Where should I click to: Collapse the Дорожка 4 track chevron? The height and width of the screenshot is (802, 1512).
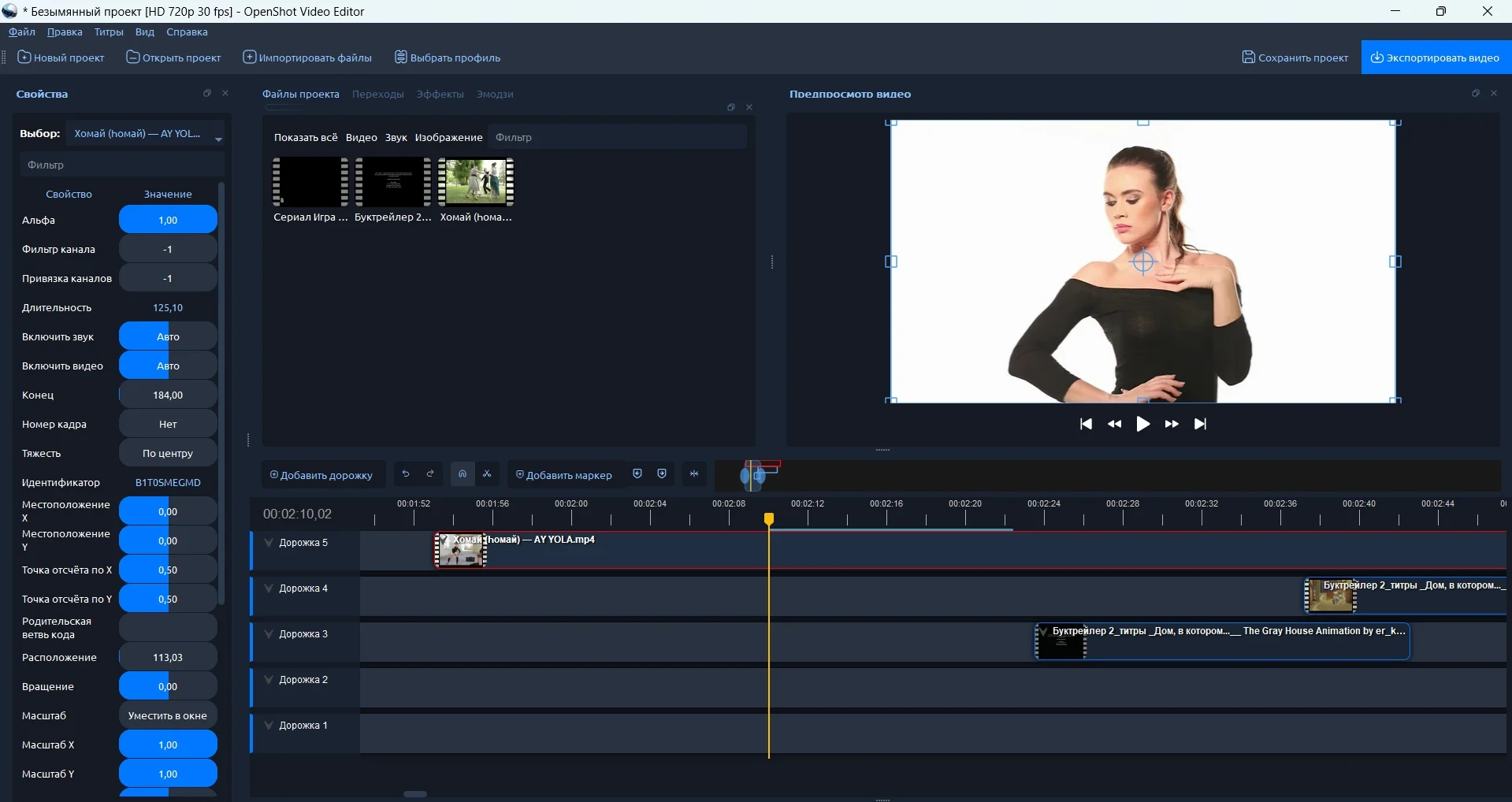pyautogui.click(x=269, y=589)
